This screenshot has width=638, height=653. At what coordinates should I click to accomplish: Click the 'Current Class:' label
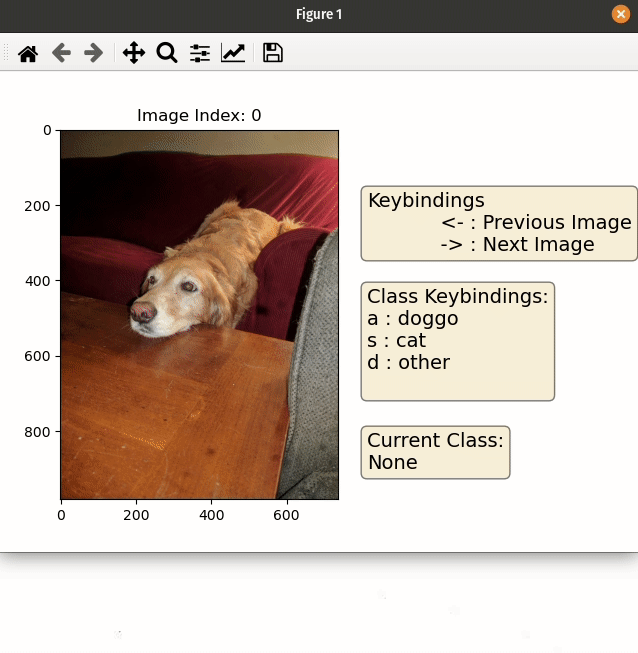[x=436, y=440]
